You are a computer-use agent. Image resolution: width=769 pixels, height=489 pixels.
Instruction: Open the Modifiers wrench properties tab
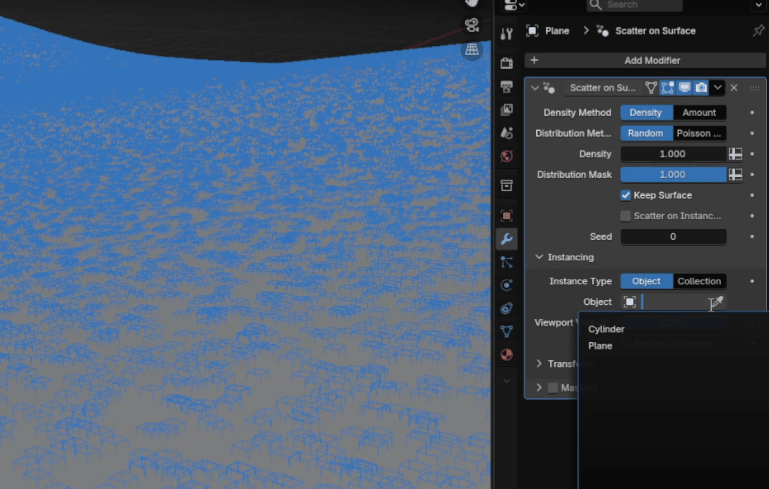[507, 239]
